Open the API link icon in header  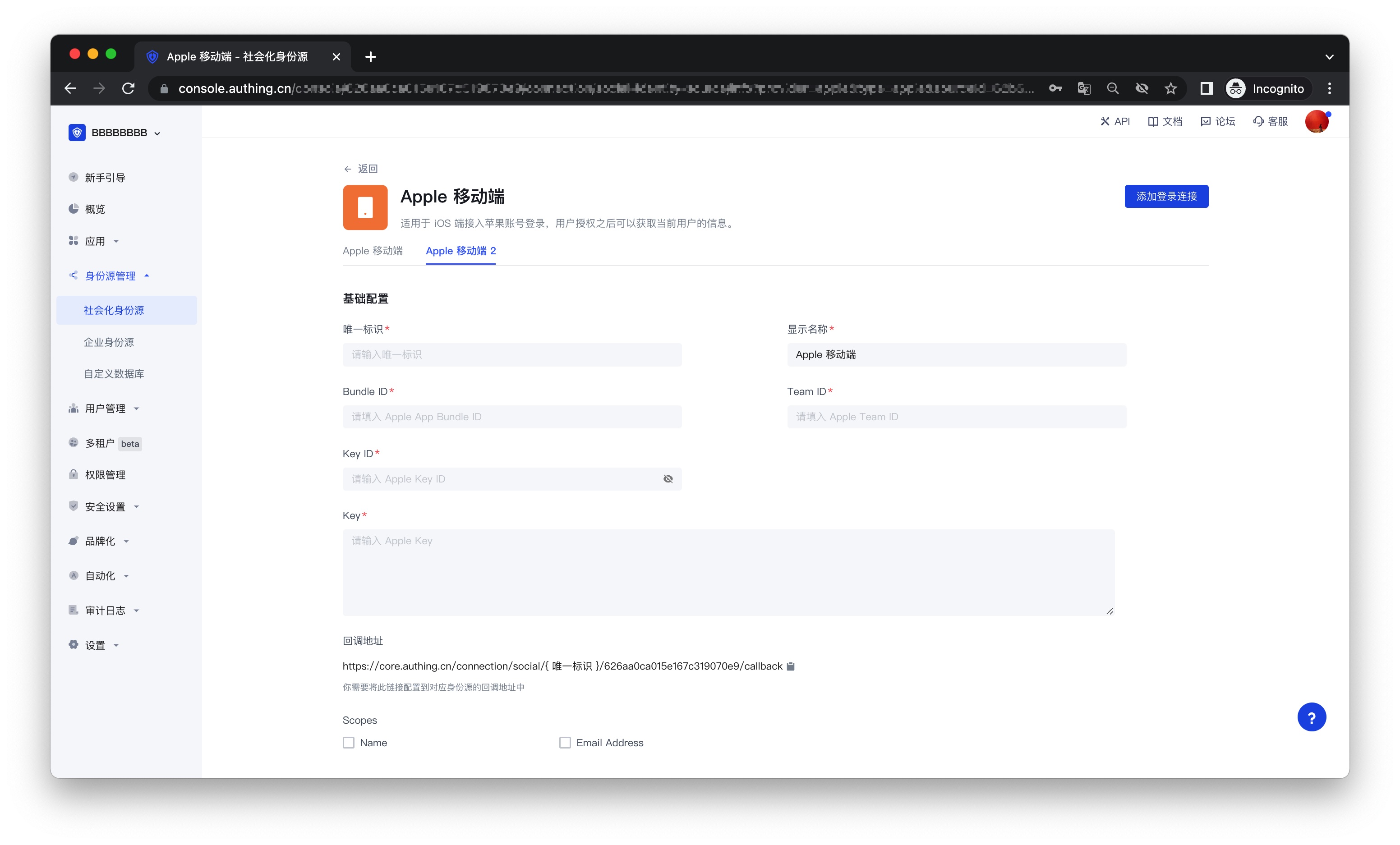click(x=1104, y=122)
